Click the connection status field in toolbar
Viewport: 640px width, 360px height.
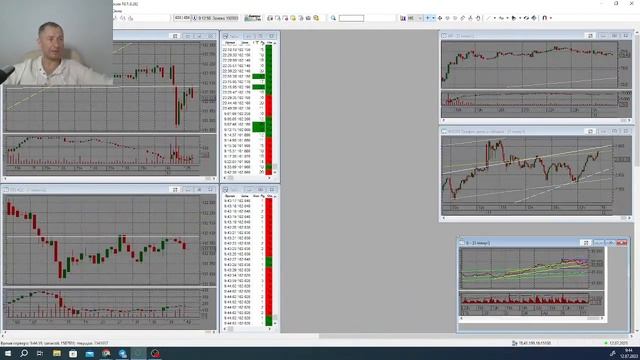click(x=216, y=18)
